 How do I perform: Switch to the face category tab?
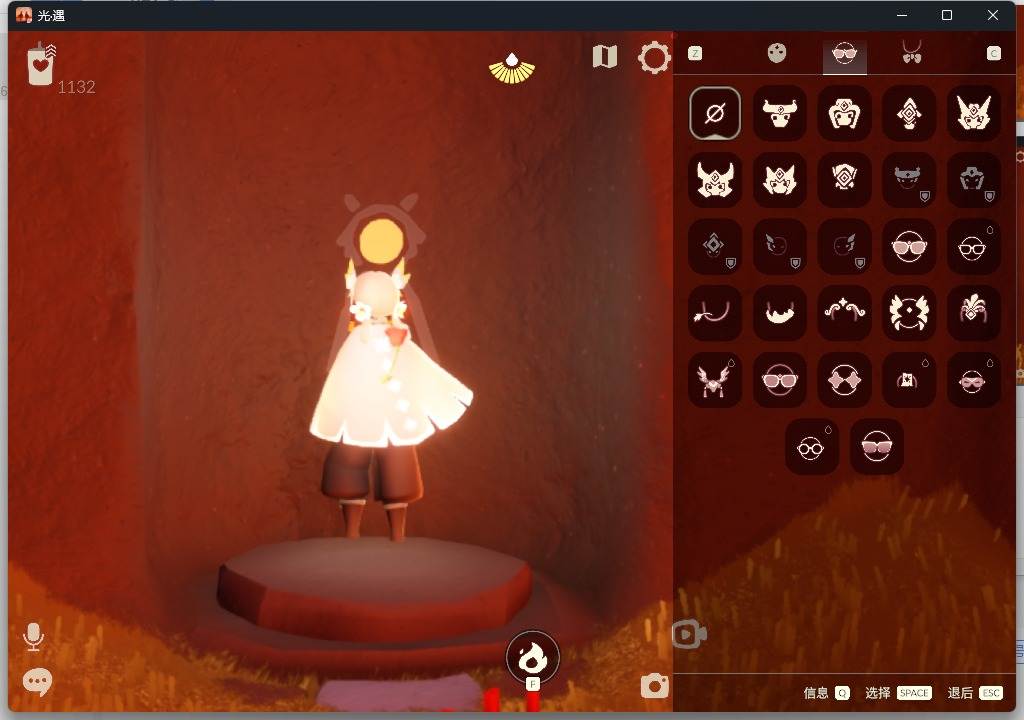point(777,53)
